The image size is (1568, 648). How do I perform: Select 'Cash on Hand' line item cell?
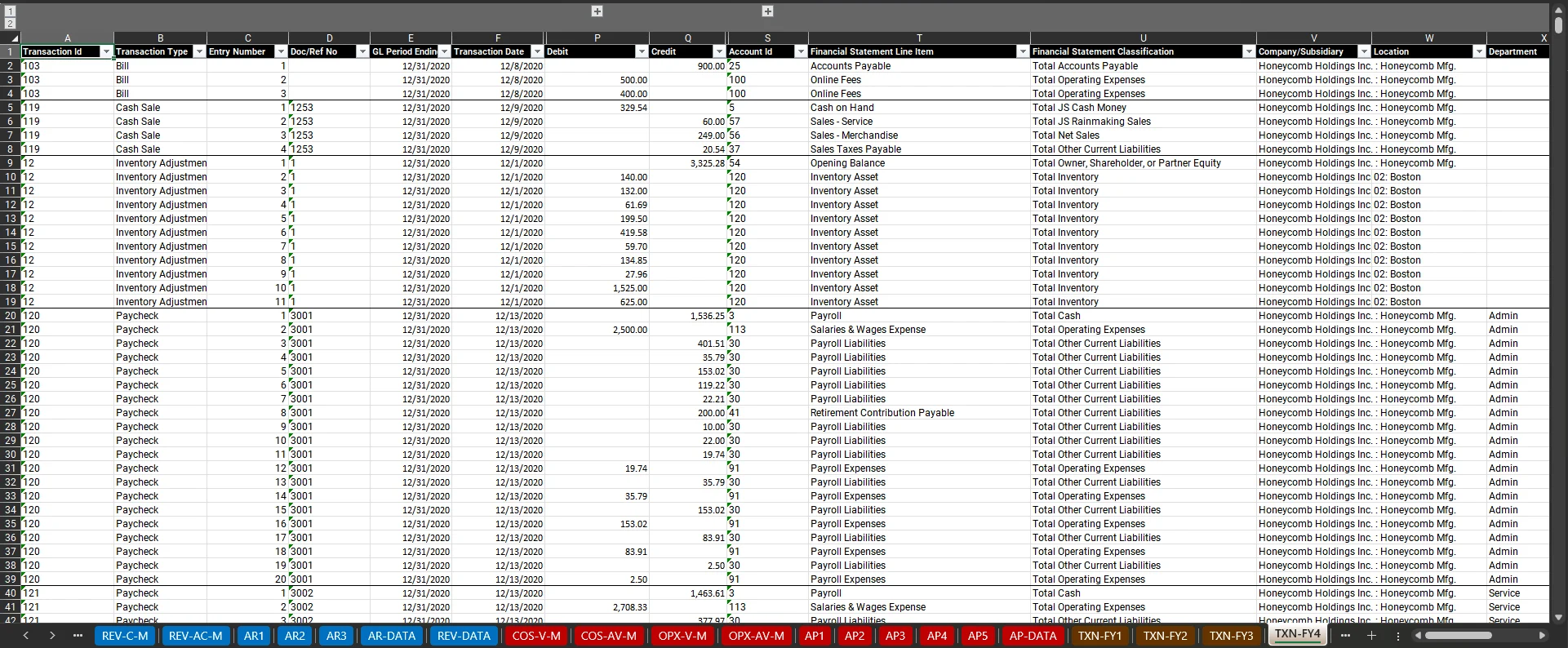tap(919, 108)
